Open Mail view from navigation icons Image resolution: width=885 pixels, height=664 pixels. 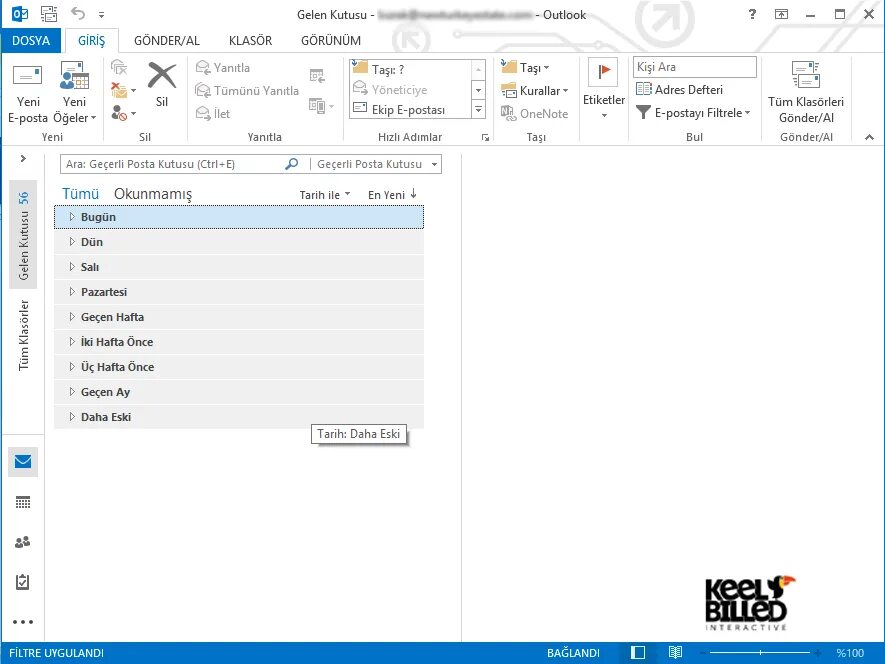[23, 462]
